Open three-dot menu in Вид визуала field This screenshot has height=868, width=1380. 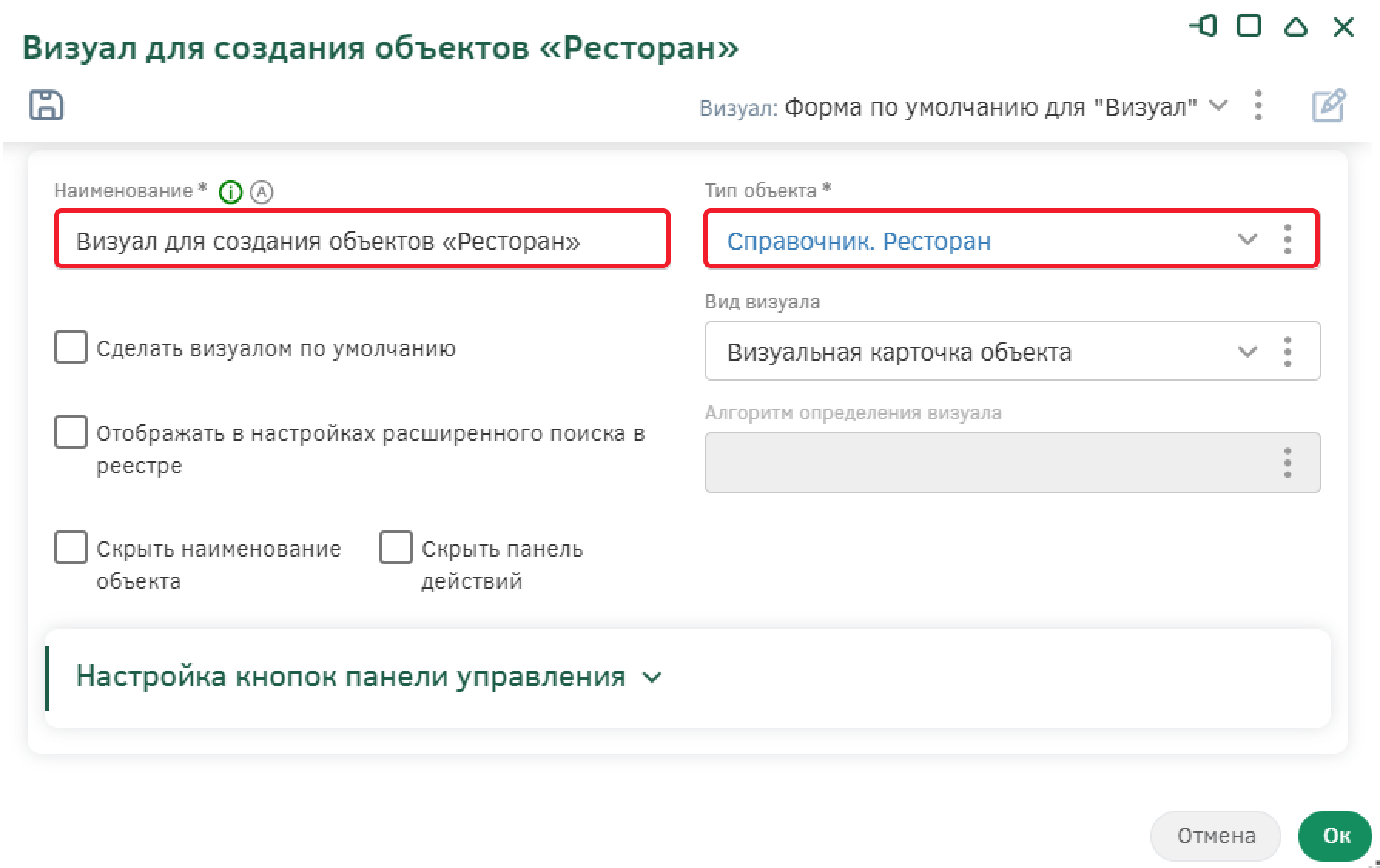point(1287,352)
